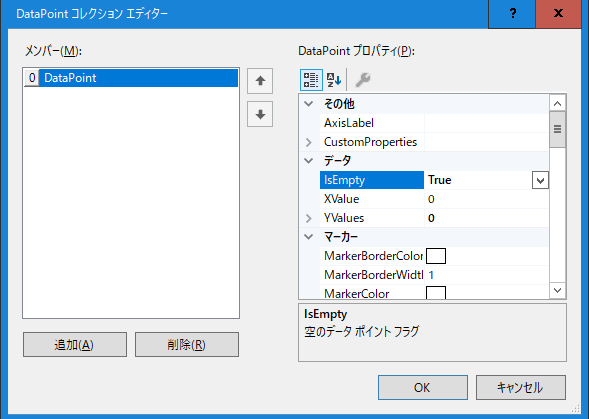
Task: Switch property grid to Categorized view
Action: click(311, 80)
